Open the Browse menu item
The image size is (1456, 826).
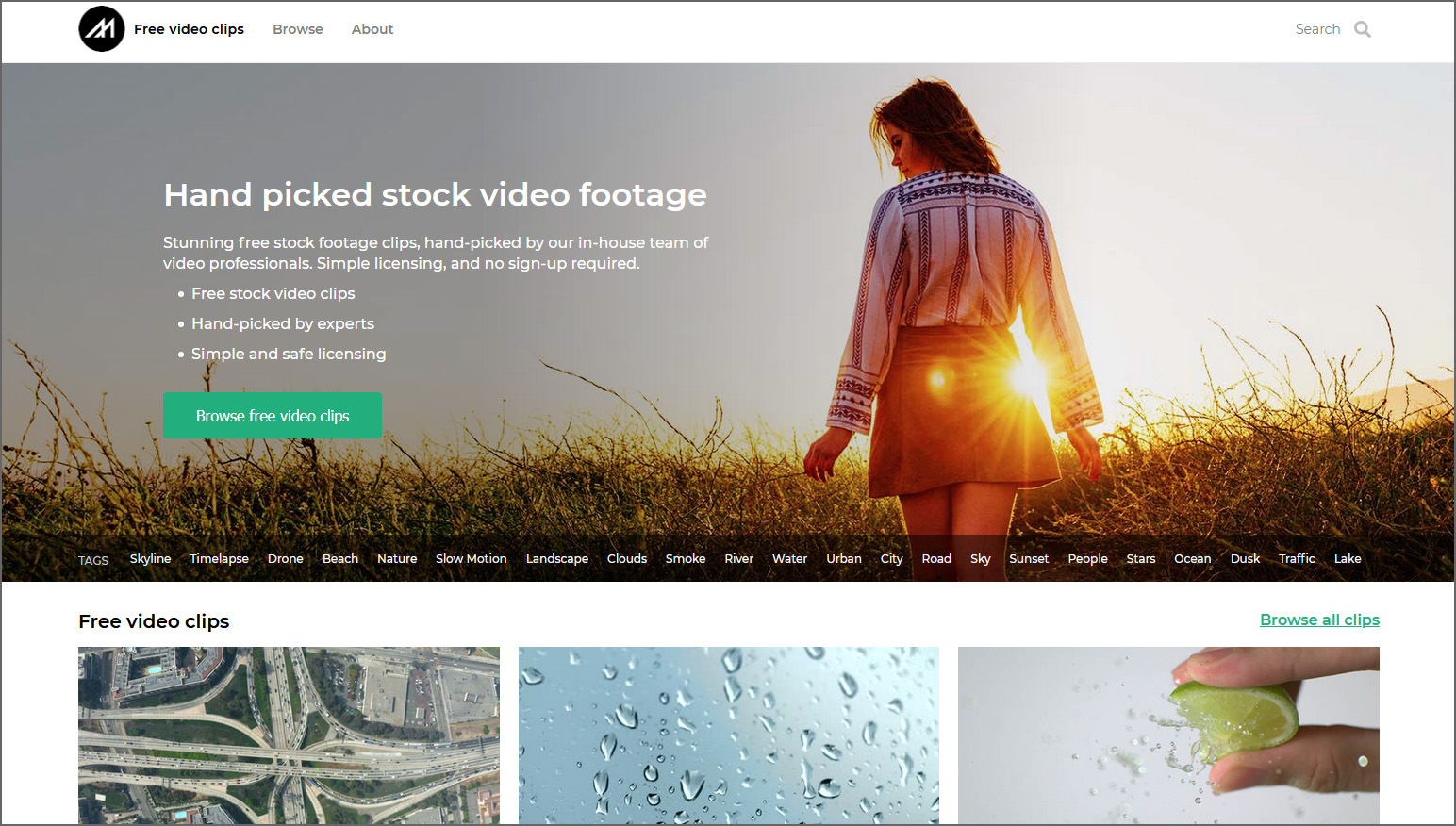tap(298, 29)
